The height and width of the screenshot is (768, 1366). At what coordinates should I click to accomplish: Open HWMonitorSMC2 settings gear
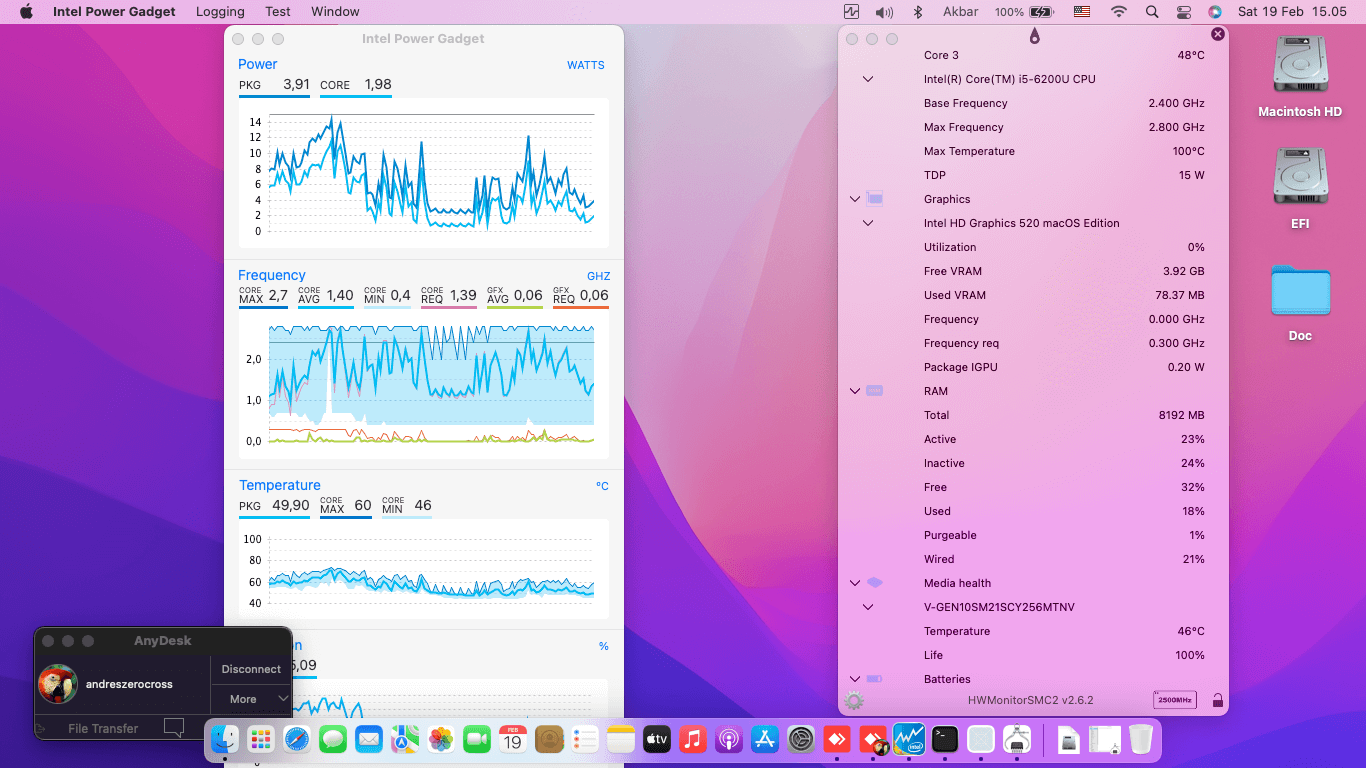point(853,701)
